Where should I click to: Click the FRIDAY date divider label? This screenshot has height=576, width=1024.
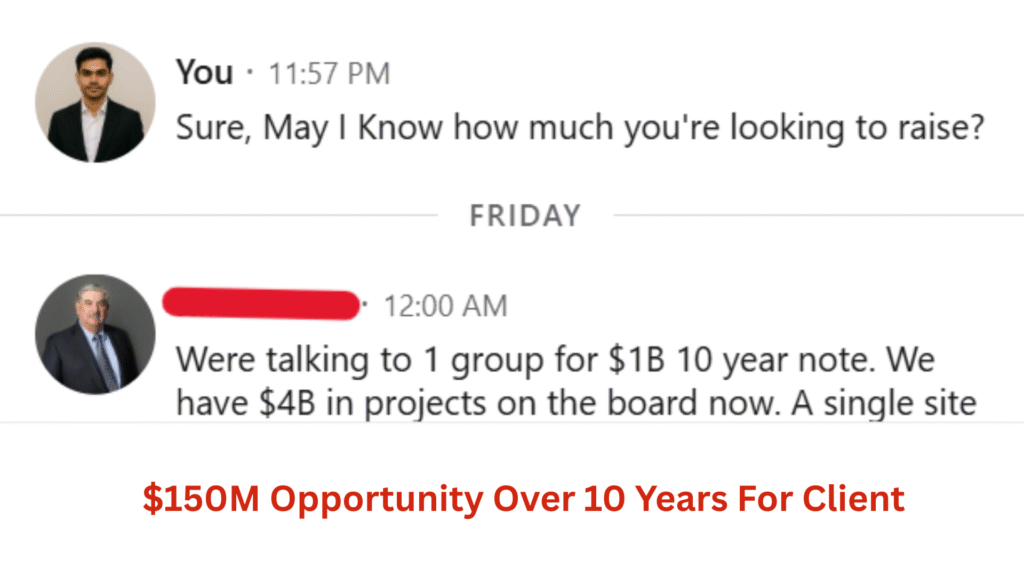[524, 215]
